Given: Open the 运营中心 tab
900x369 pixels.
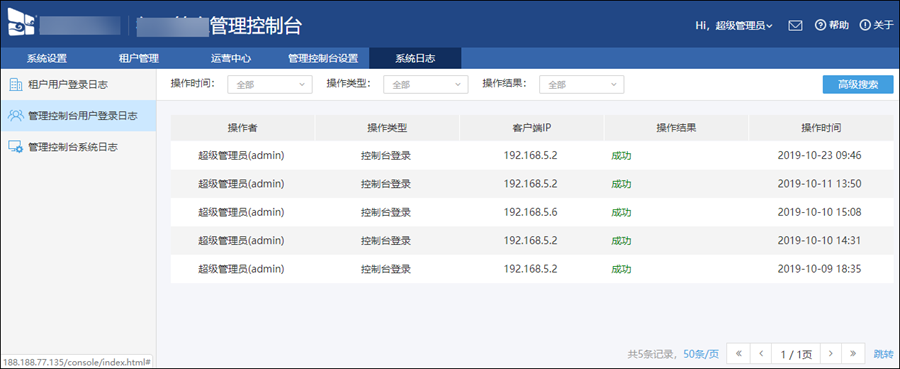Looking at the screenshot, I should [231, 58].
